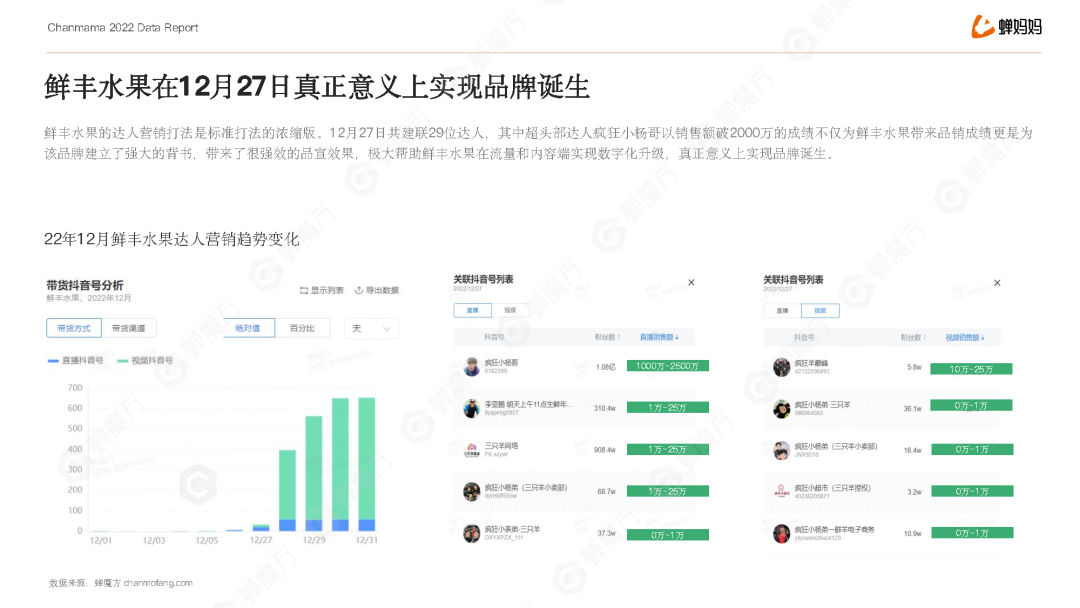The image size is (1080, 608).
Task: Sort by 直播销售额 column
Action: [x=659, y=337]
